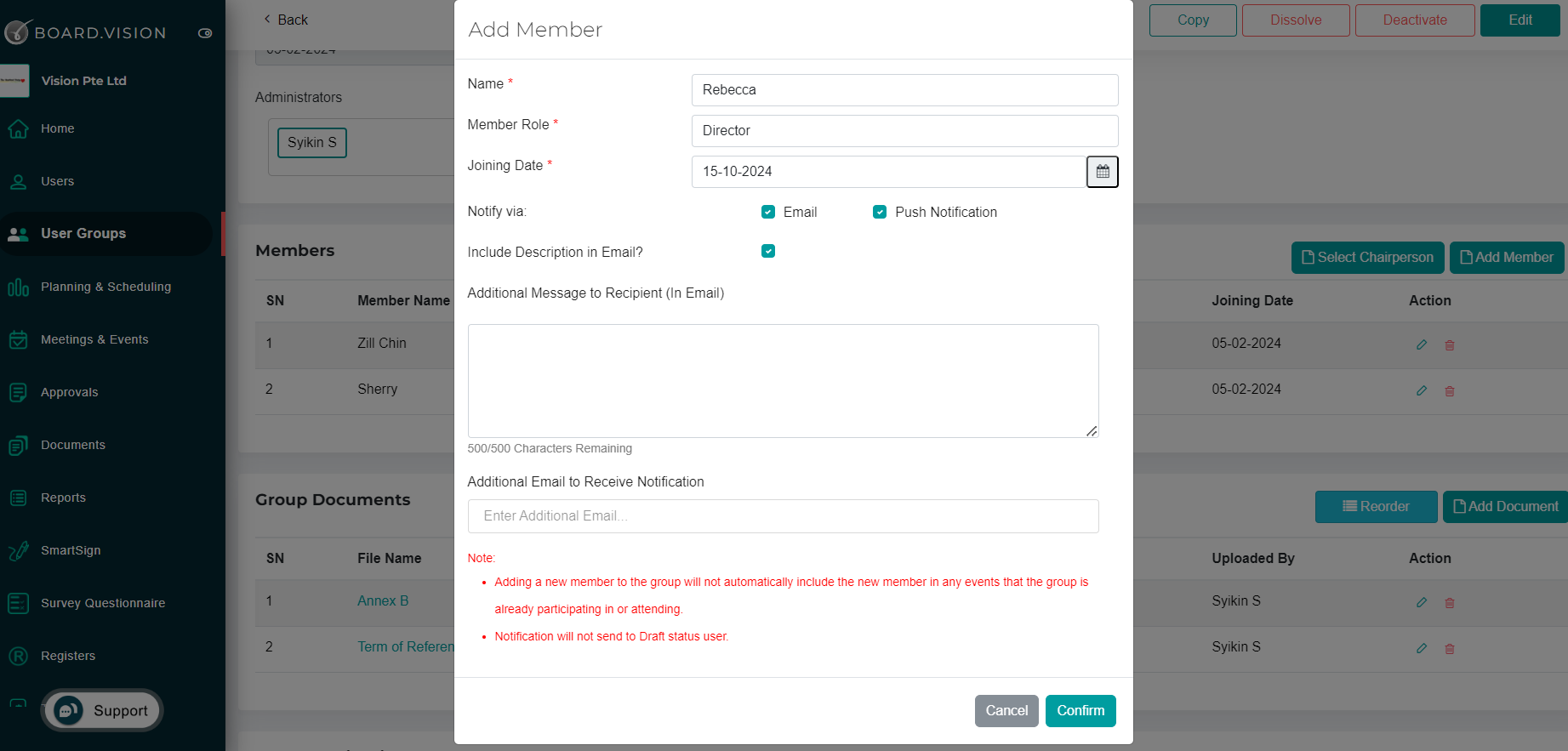Screen dimensions: 1568x751
Task: Click the Support label in chat widget
Action: tap(121, 711)
